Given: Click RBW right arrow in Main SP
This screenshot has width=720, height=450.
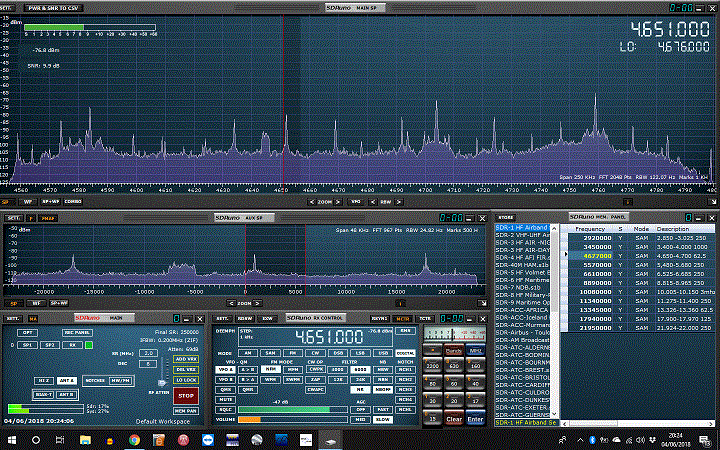Looking at the screenshot, I should [x=399, y=202].
